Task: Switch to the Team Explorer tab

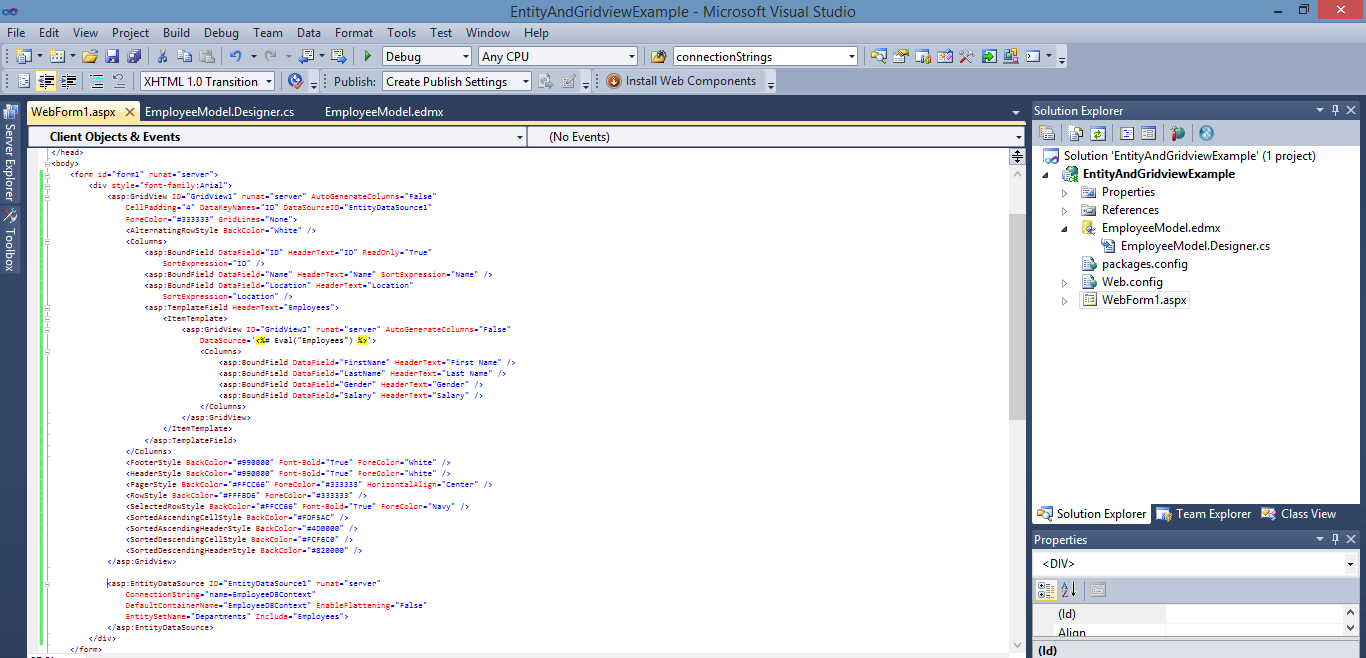Action: tap(1203, 514)
